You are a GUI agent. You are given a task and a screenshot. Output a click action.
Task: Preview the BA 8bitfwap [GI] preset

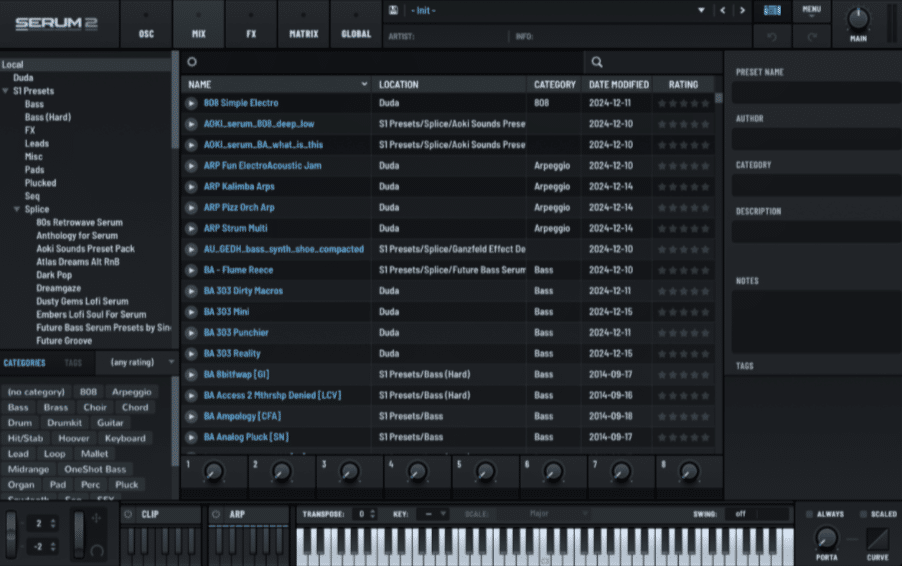click(x=191, y=375)
